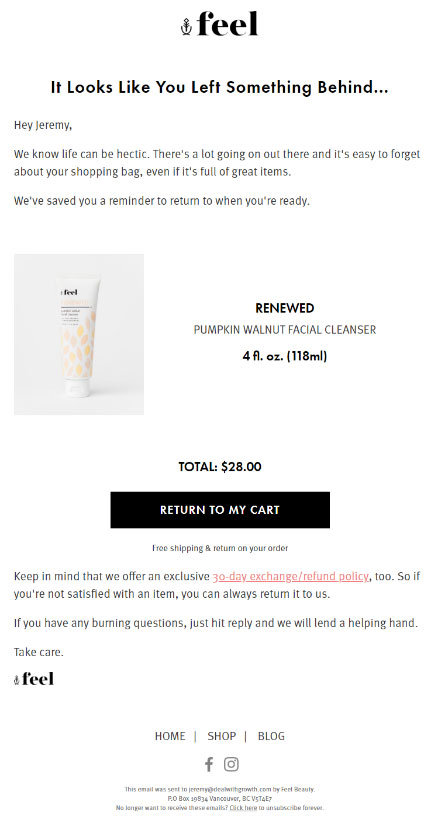438x820 pixels.
Task: Click the 'Hey Jeremy,' greeting line
Action: (x=43, y=126)
